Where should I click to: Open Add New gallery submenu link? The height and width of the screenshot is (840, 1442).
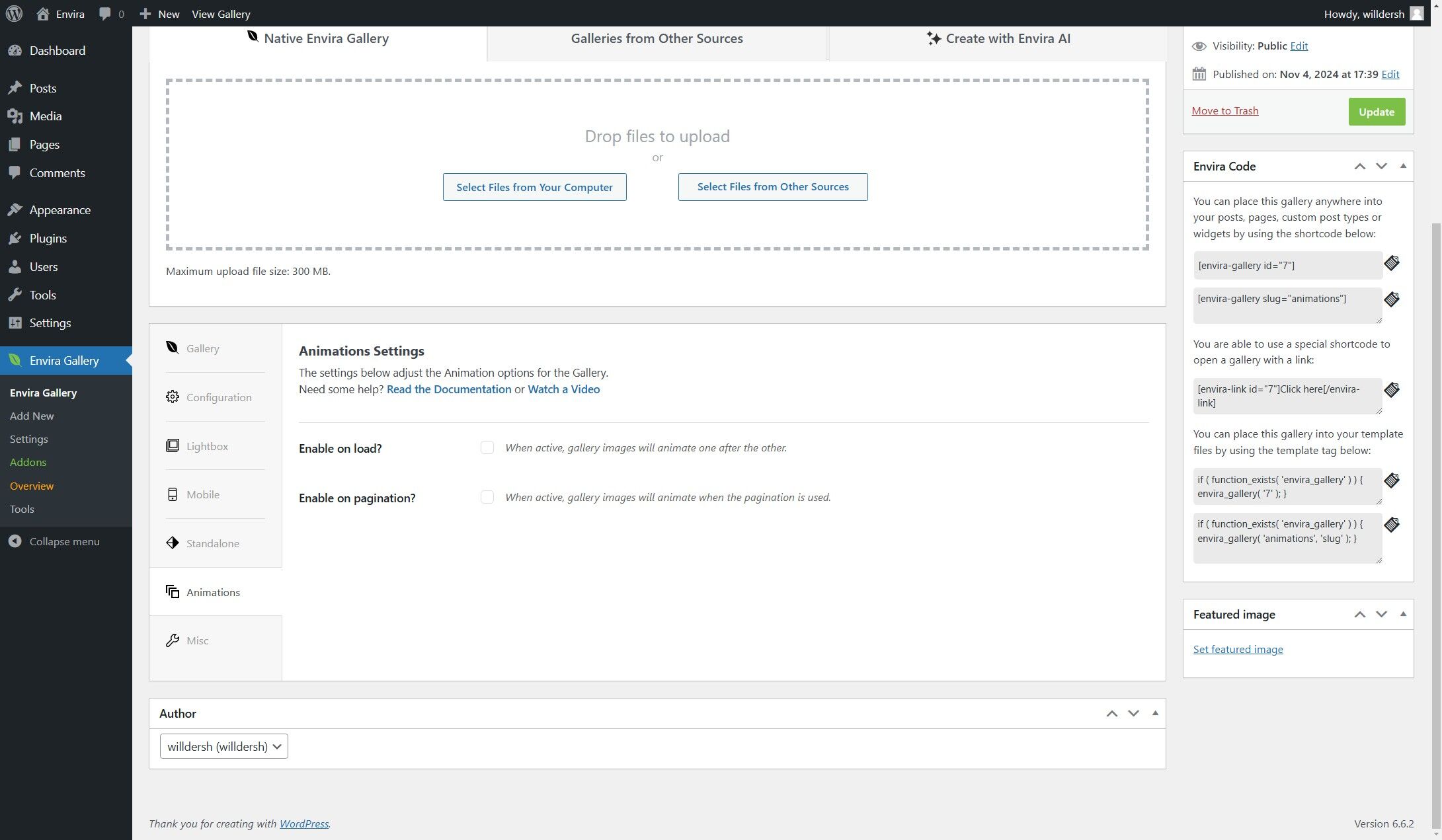click(x=32, y=416)
